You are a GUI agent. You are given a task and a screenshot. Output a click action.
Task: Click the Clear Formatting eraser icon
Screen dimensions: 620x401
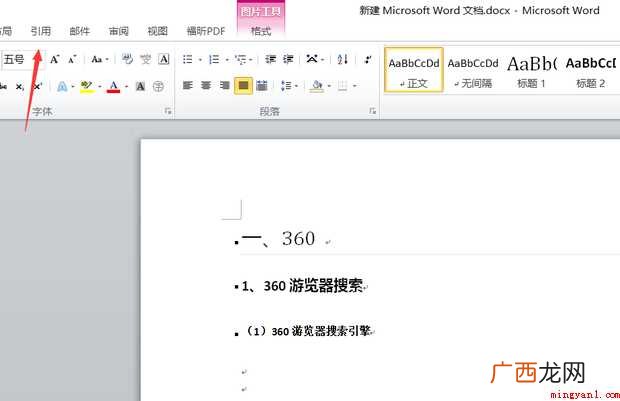click(x=127, y=59)
